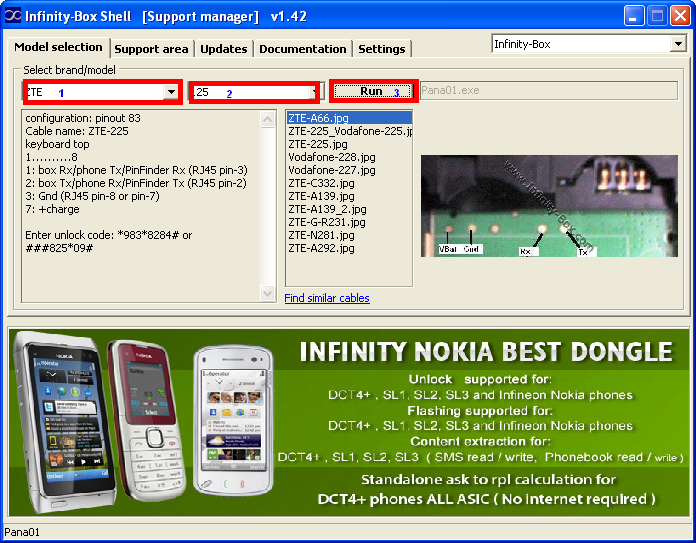Open the Find similar cables link
Viewport: 696px width, 543px height.
click(327, 298)
